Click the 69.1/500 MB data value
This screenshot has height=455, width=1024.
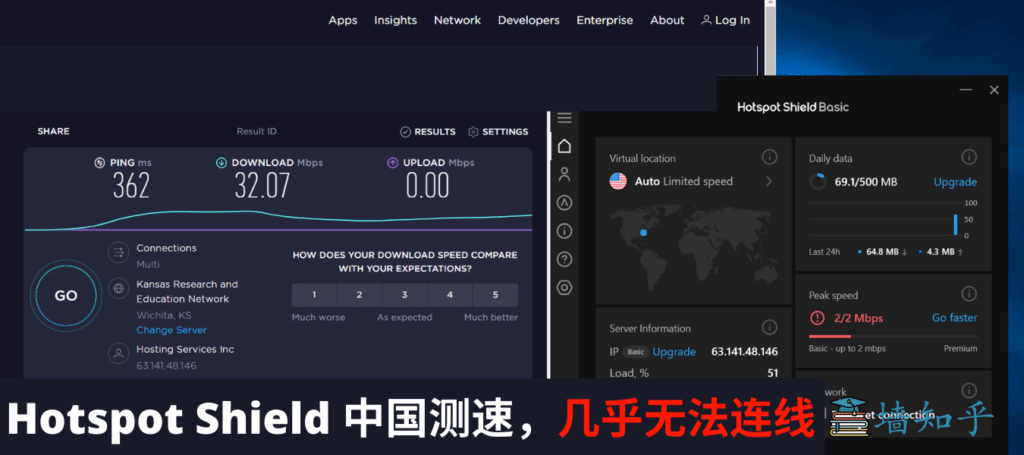coord(865,182)
